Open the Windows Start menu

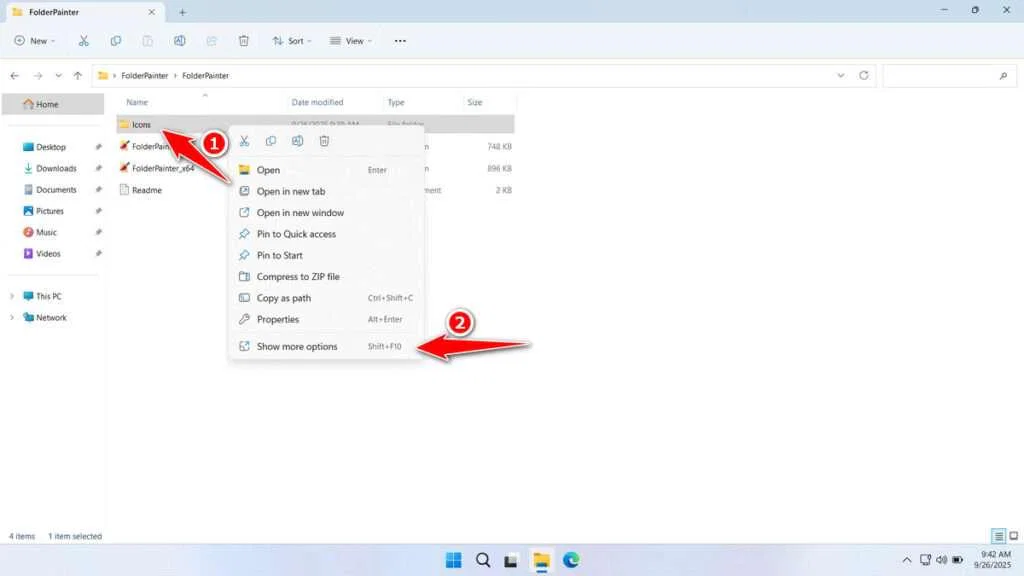(x=453, y=560)
